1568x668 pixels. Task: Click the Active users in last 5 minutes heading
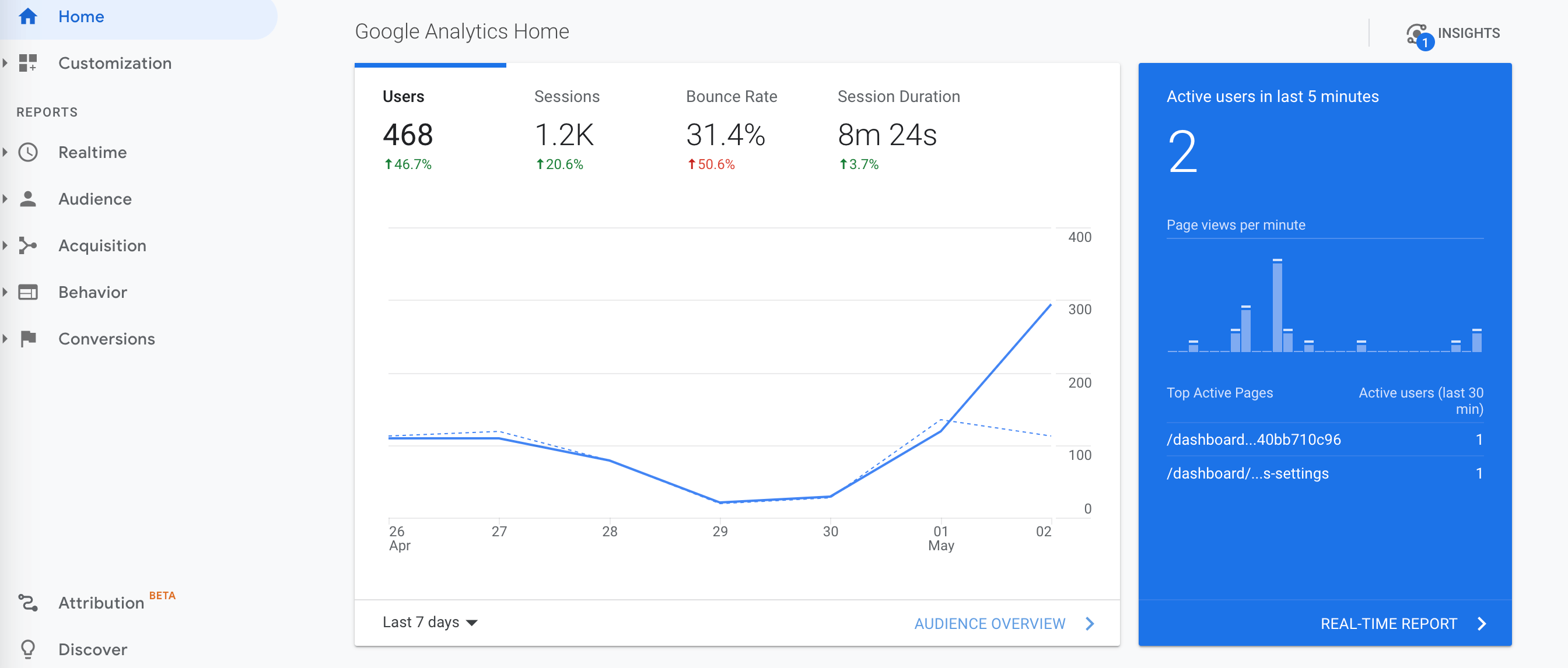pyautogui.click(x=1272, y=97)
